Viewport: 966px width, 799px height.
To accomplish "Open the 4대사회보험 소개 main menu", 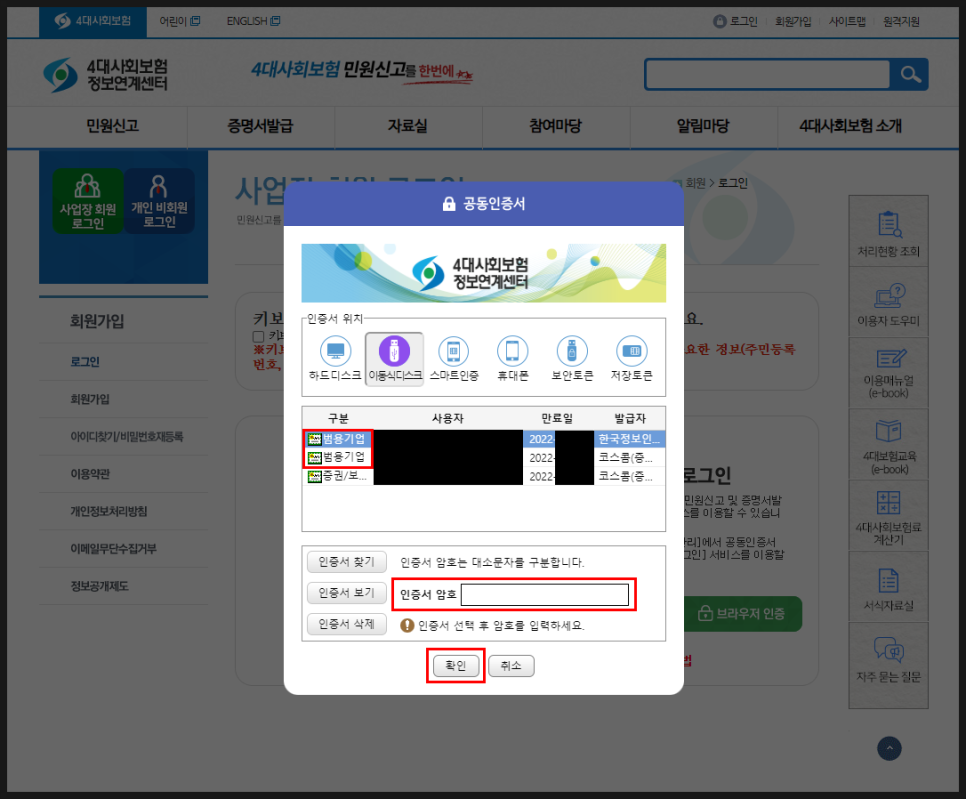I will (x=850, y=126).
